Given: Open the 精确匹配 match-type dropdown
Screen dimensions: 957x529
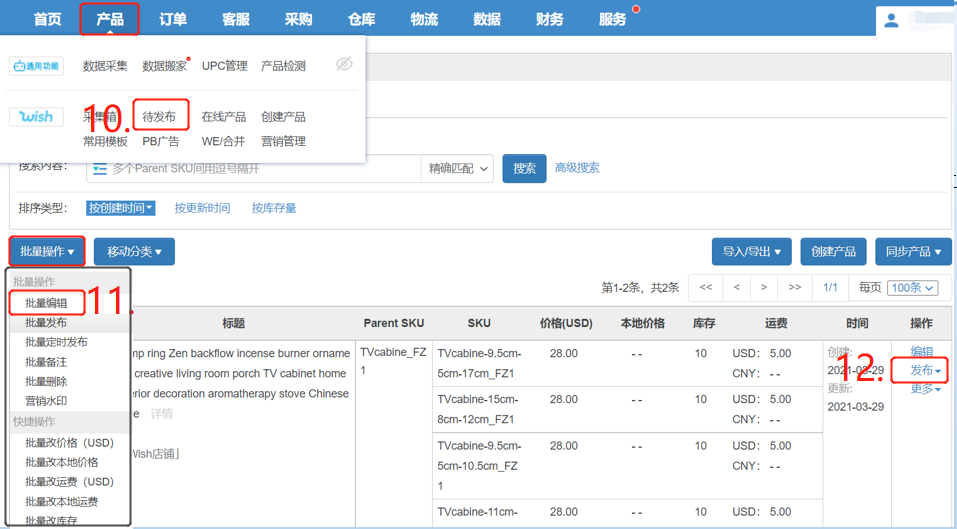Looking at the screenshot, I should coord(458,168).
